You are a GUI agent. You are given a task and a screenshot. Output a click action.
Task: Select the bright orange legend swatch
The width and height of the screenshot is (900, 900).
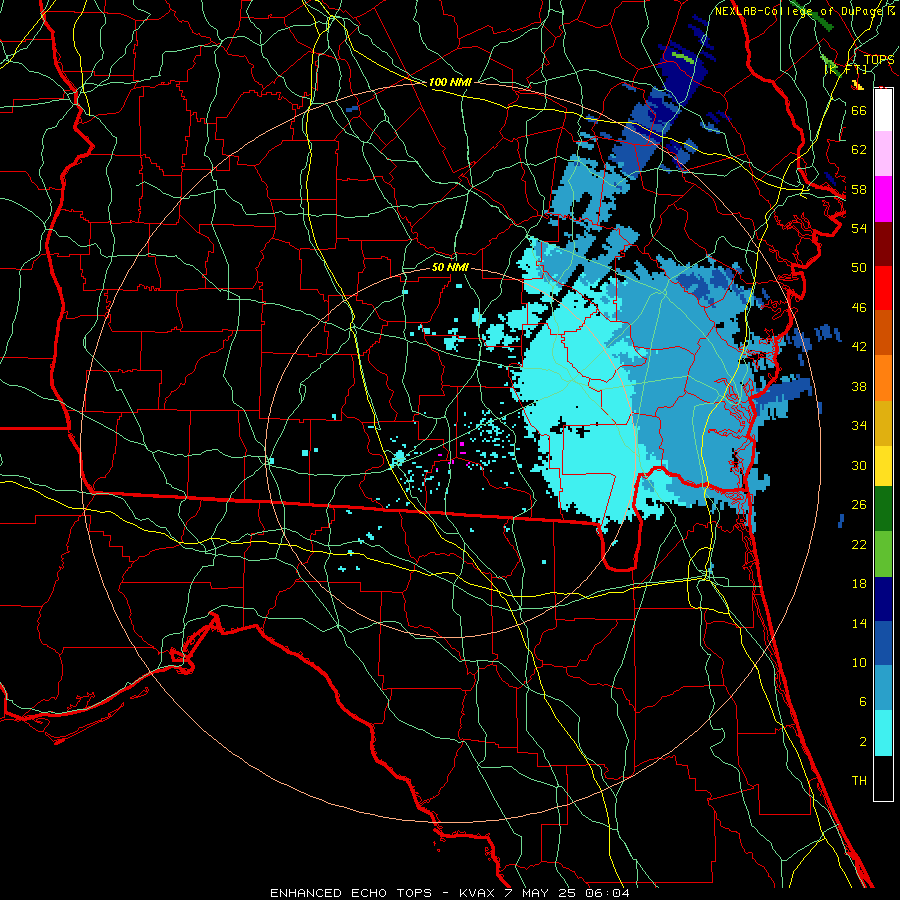coord(883,378)
